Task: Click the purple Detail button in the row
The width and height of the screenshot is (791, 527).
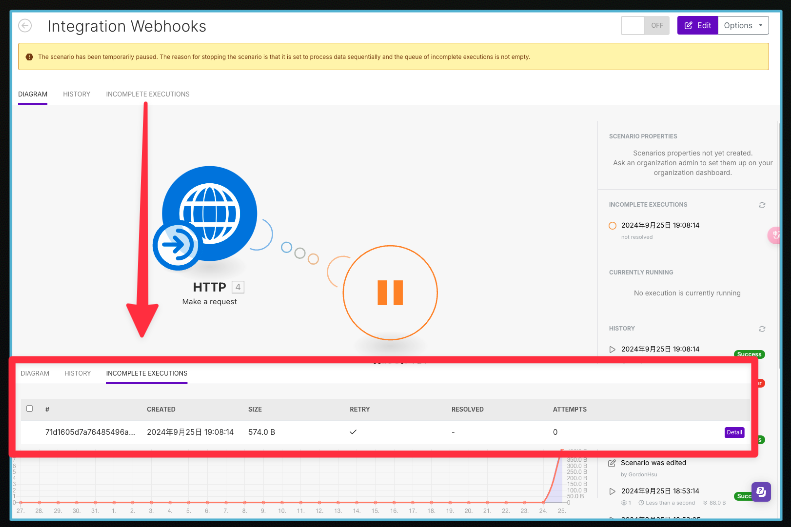Action: pos(734,432)
